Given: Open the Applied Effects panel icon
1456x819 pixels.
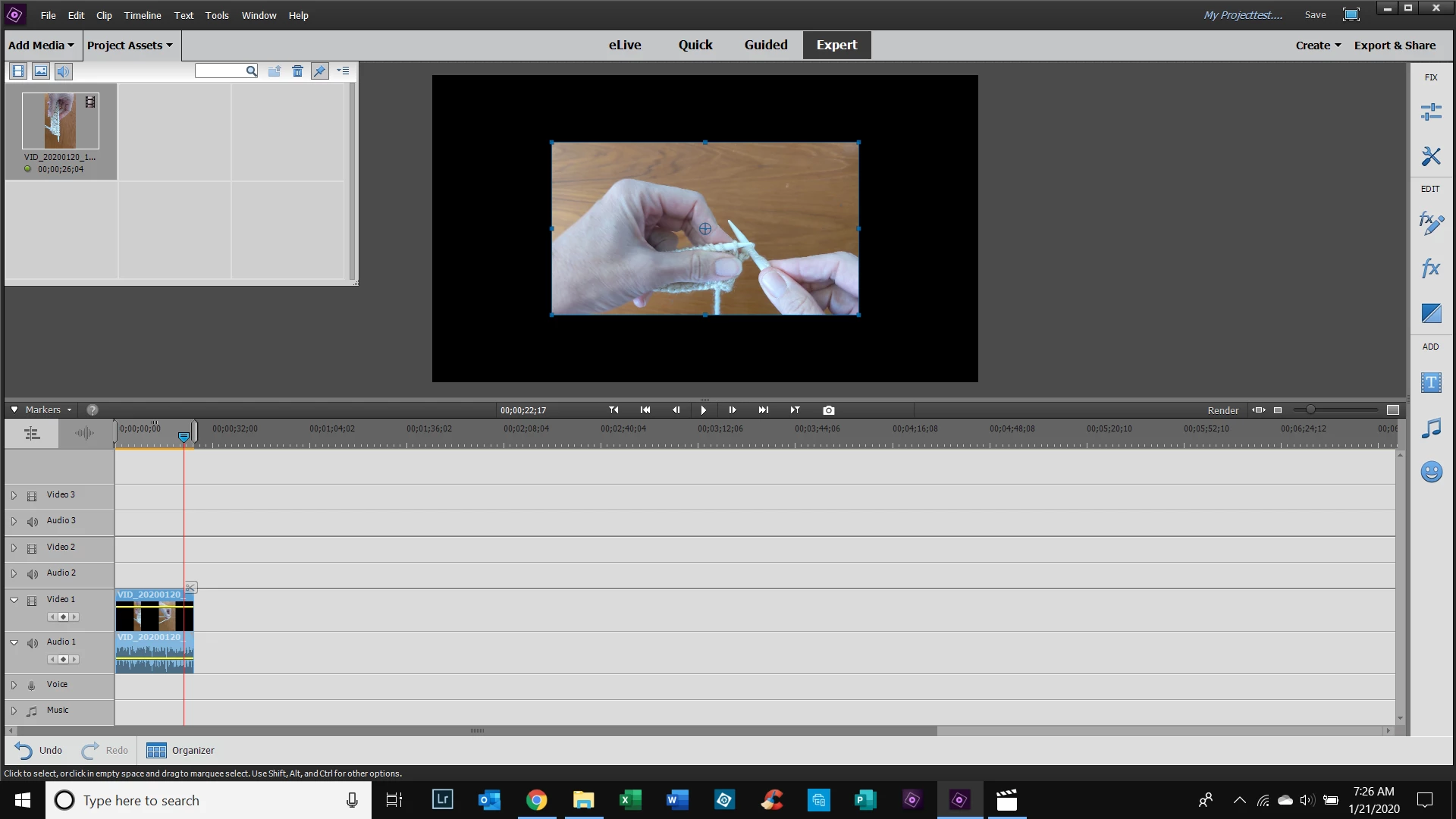Looking at the screenshot, I should 1431,223.
